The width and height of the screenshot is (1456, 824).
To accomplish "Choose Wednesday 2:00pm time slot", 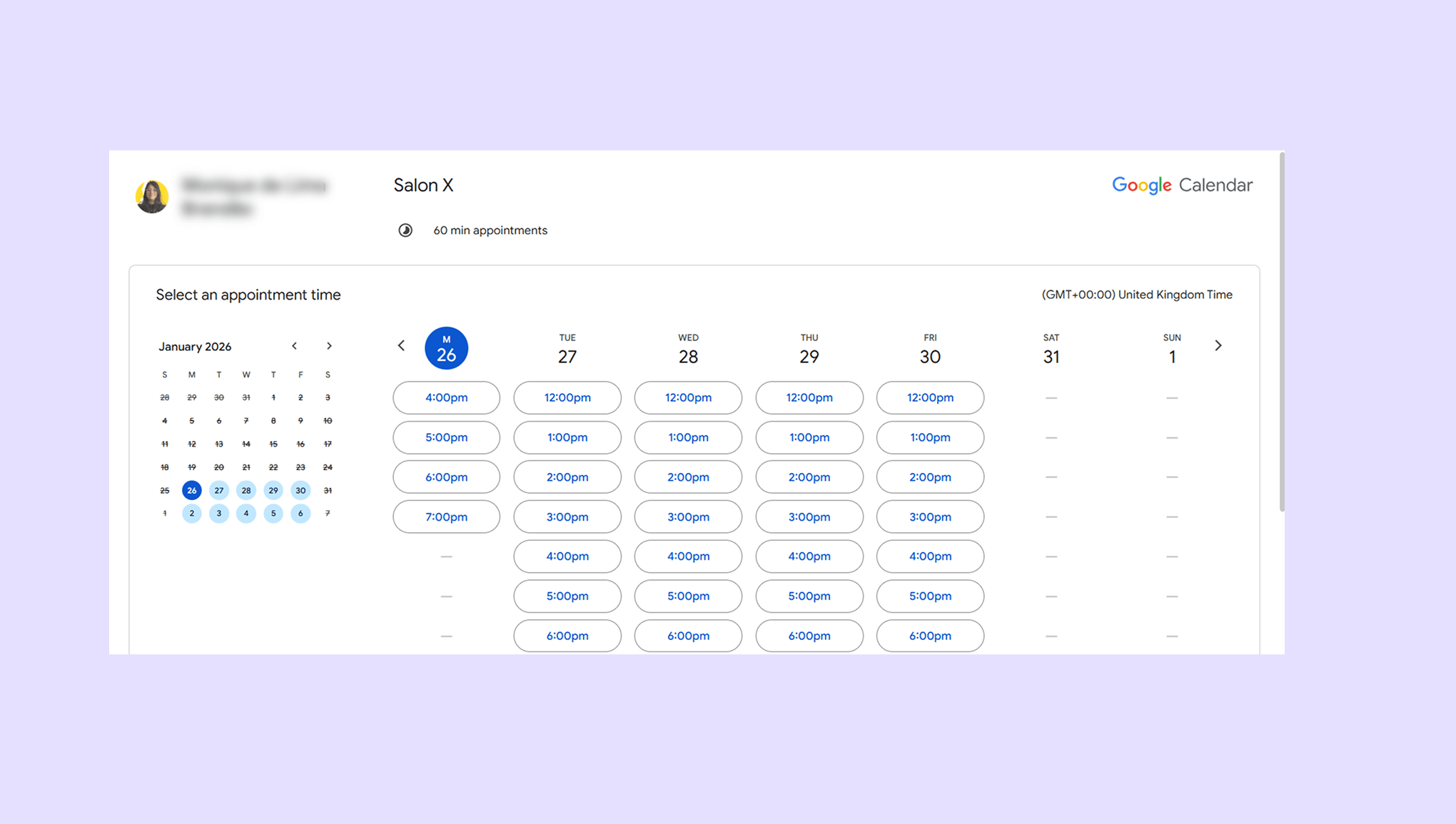I will point(688,477).
